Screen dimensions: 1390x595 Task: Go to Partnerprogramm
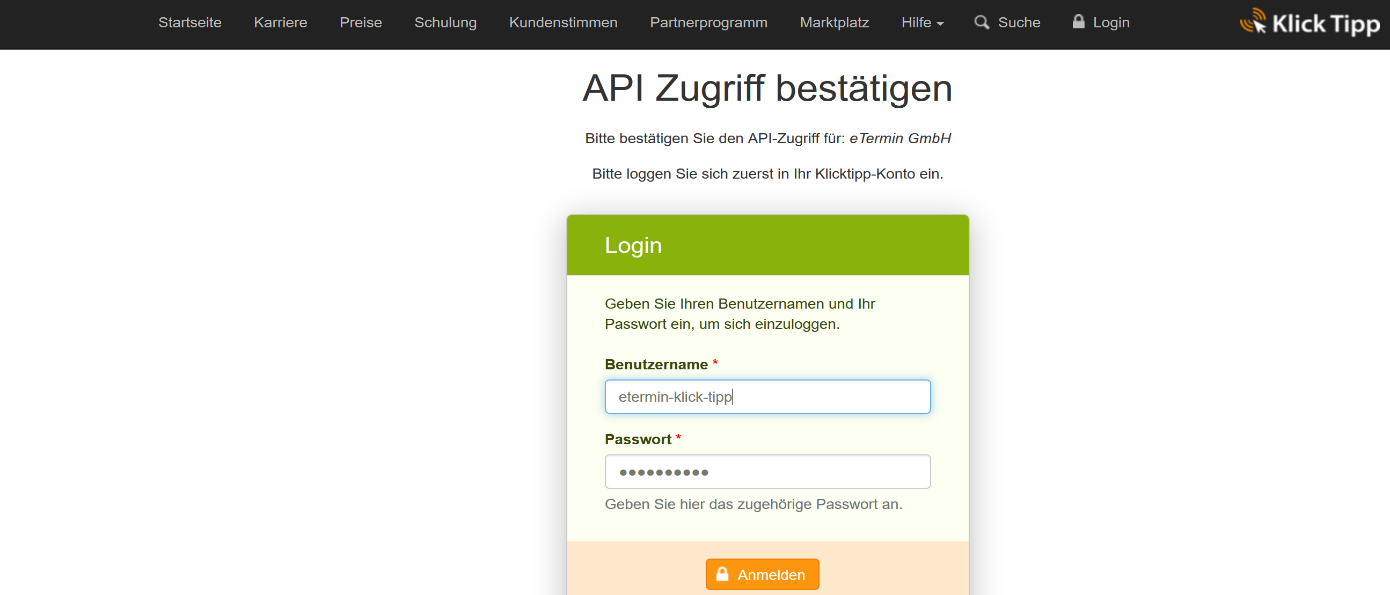709,22
